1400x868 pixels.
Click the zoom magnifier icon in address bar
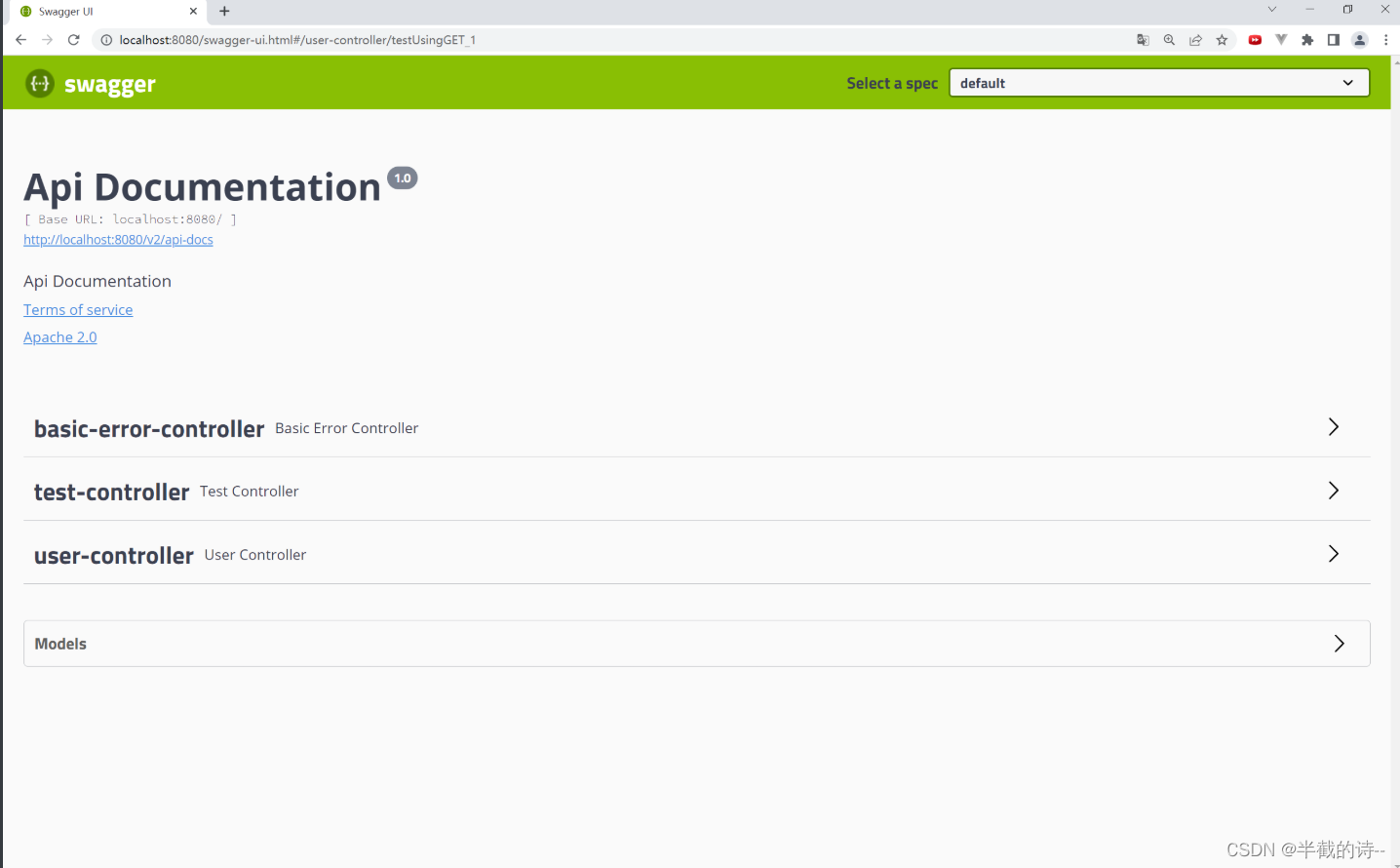coord(1169,40)
